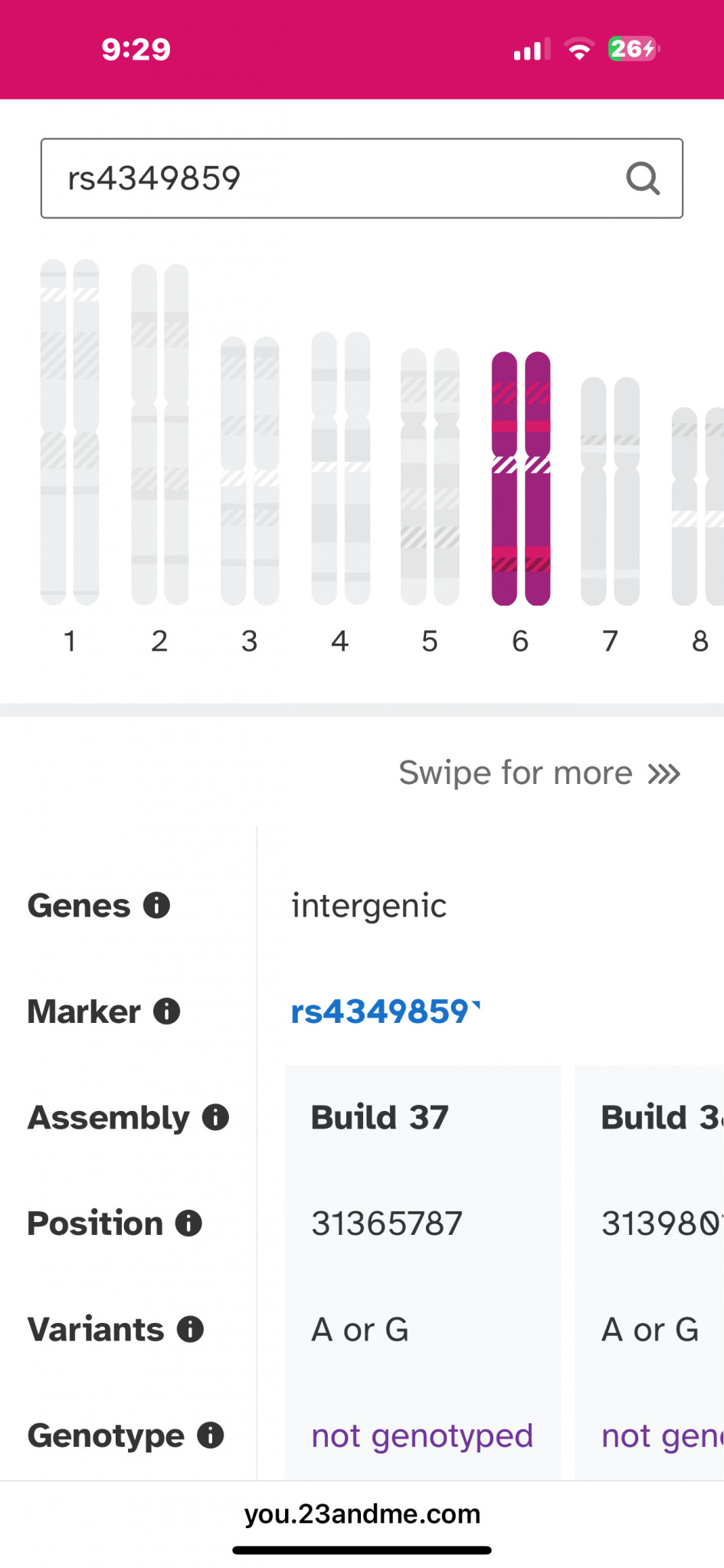The height and width of the screenshot is (1568, 724).
Task: Open the Assembly info icon
Action: (215, 1118)
